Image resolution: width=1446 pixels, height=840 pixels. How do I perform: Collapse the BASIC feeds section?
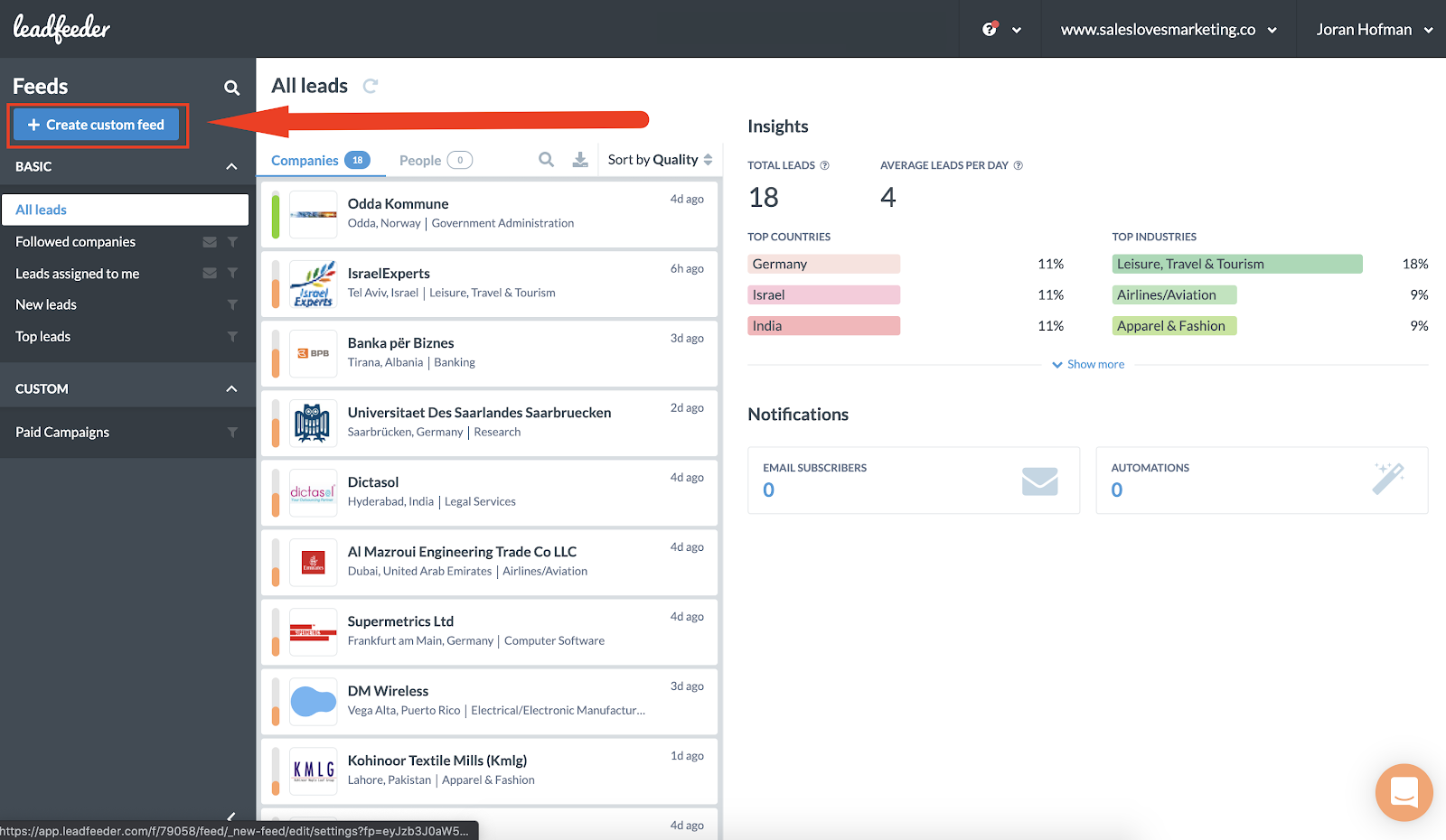point(231,166)
